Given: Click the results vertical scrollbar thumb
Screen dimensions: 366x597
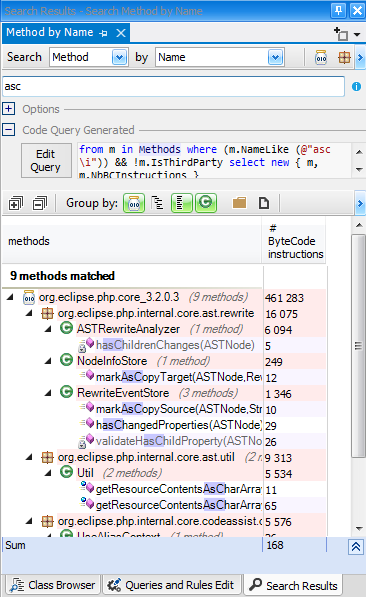Looking at the screenshot, I should tap(358, 345).
